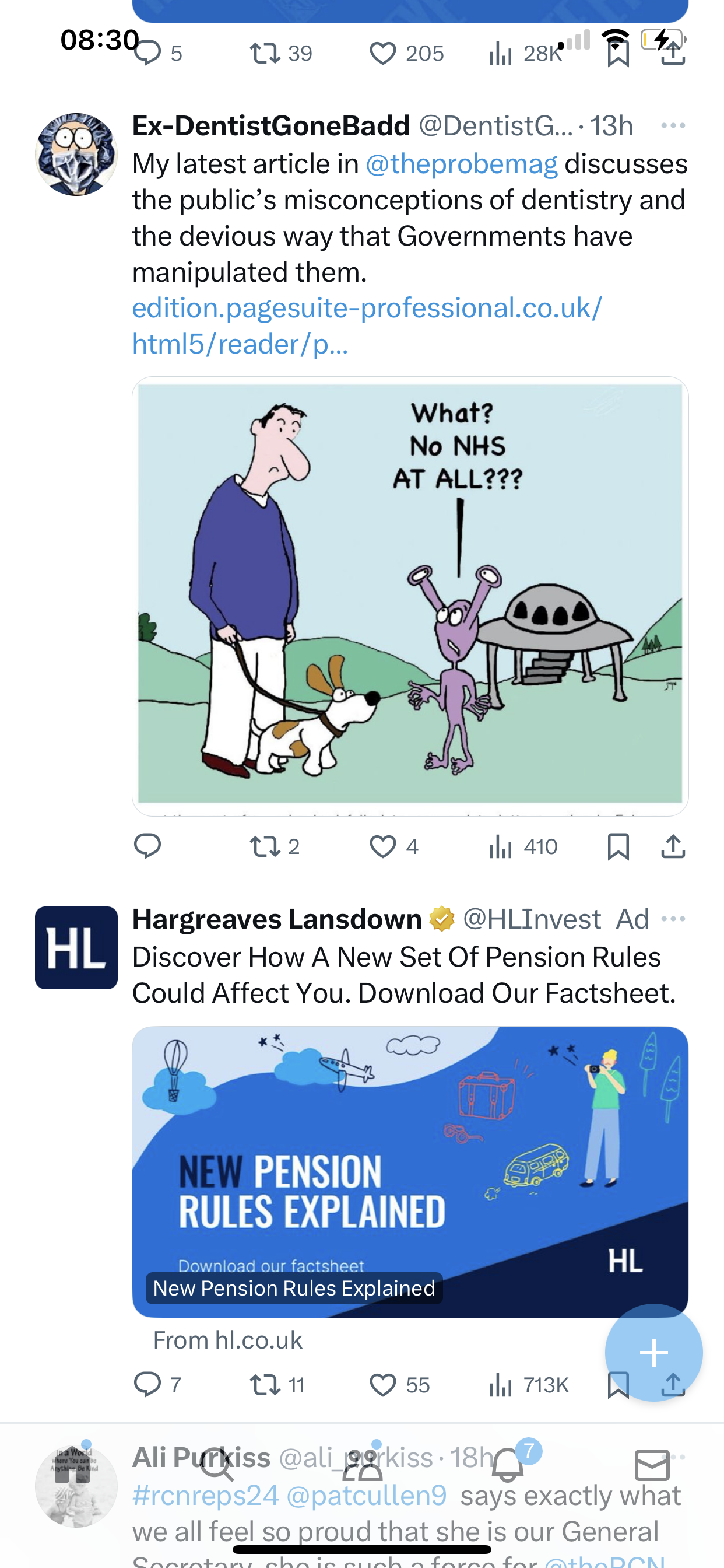The height and width of the screenshot is (1568, 724).
Task: Open more options on Hargreaves Lansdown ad
Action: [x=673, y=919]
